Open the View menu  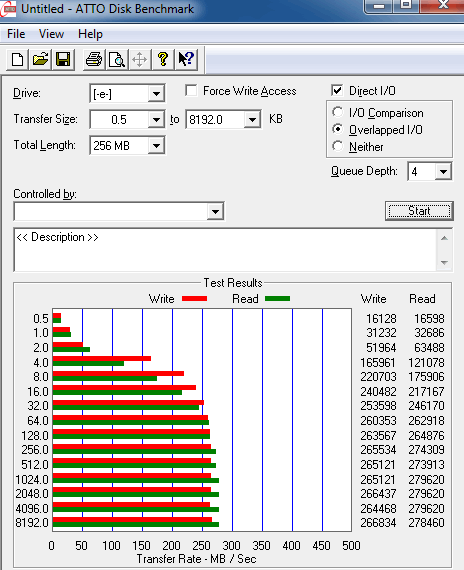[x=51, y=34]
